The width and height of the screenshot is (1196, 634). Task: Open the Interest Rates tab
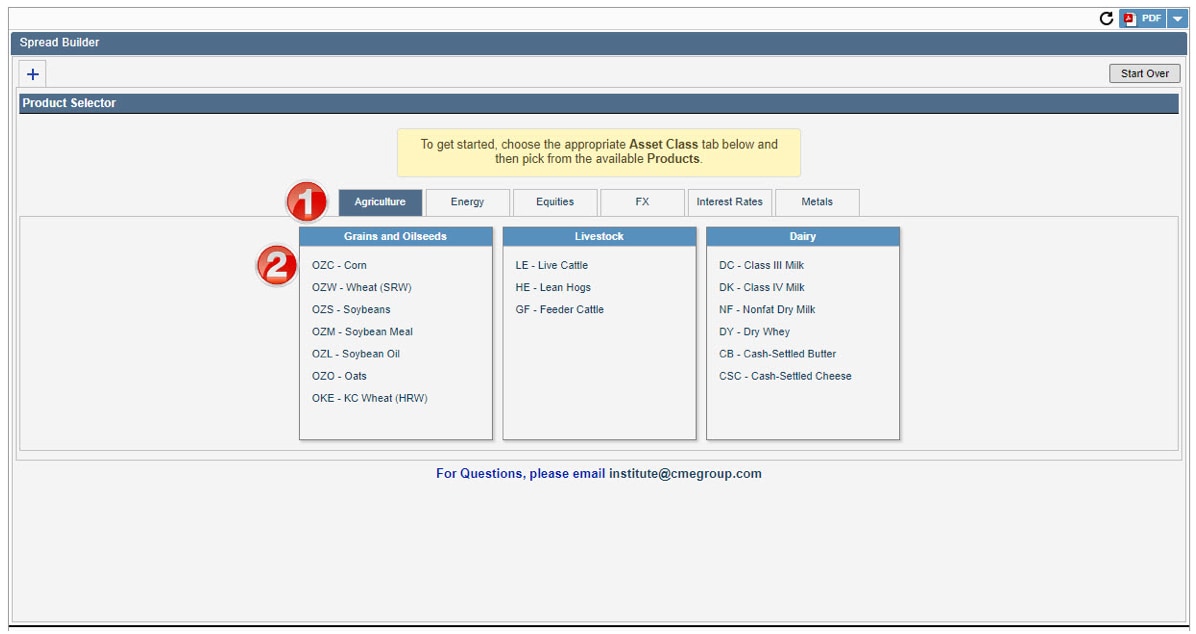pyautogui.click(x=729, y=202)
